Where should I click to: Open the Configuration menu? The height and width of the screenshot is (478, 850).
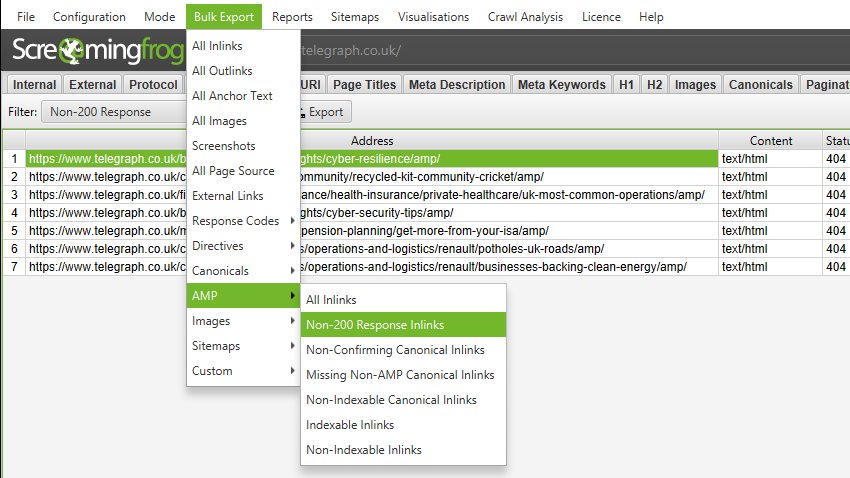[89, 17]
